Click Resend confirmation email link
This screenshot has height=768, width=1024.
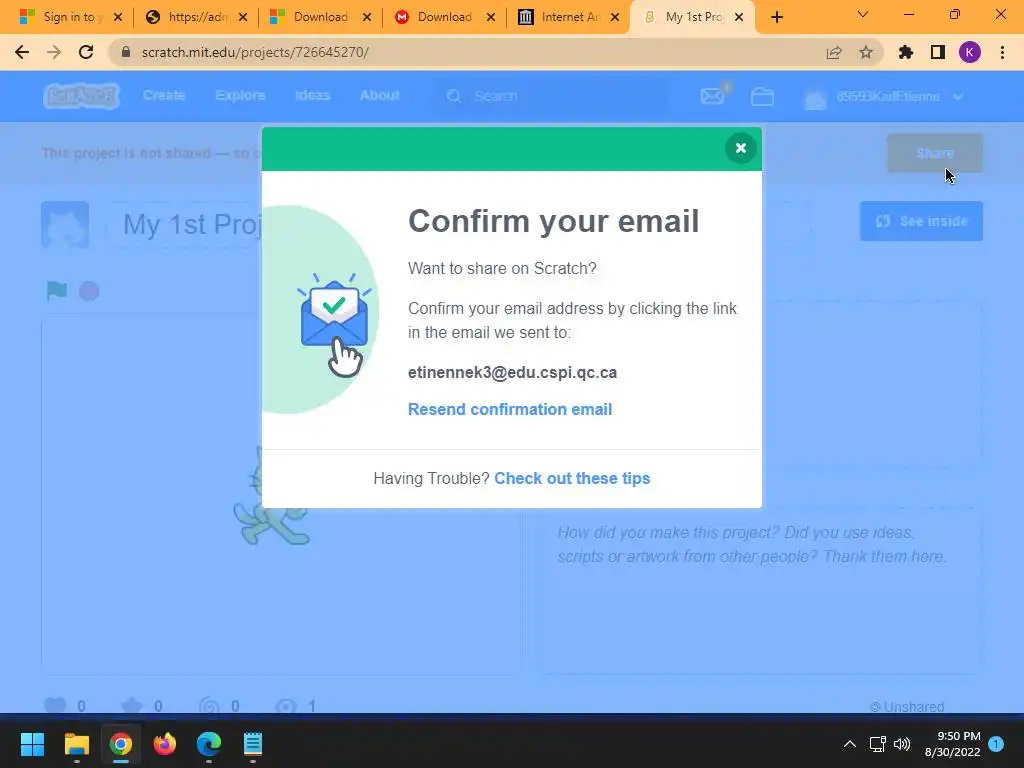pos(510,409)
